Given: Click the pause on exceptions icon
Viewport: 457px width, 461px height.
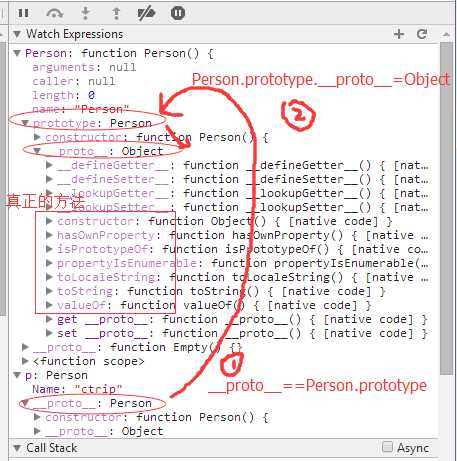Looking at the screenshot, I should coord(178,13).
